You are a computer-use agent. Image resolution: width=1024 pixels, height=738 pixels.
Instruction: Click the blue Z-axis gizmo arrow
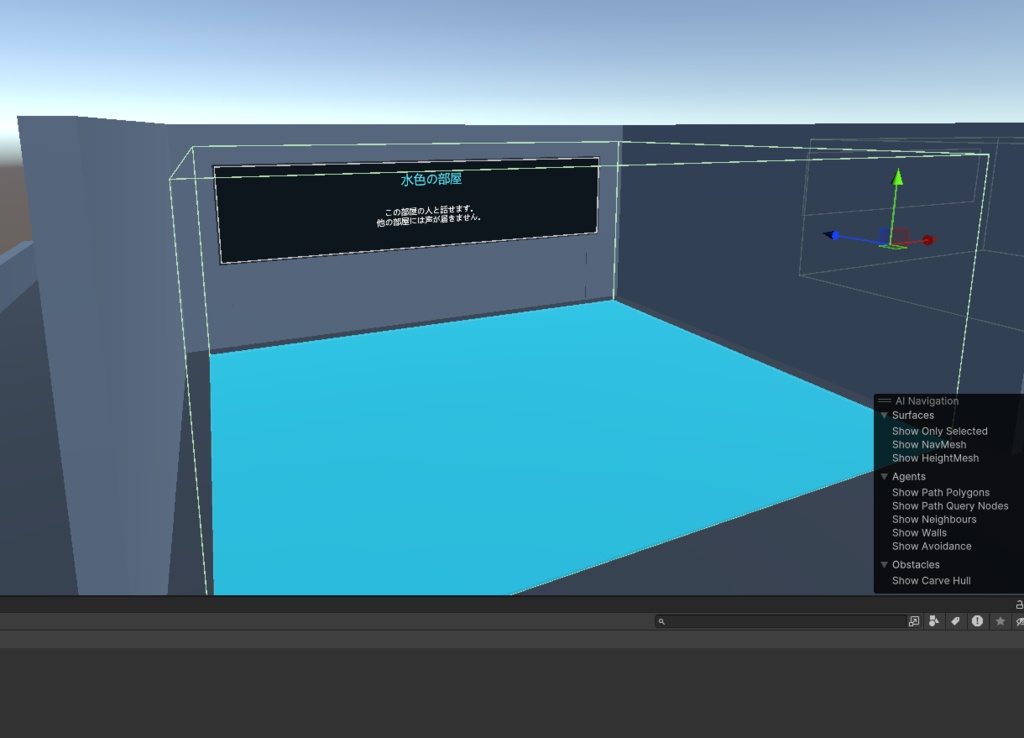tap(831, 235)
